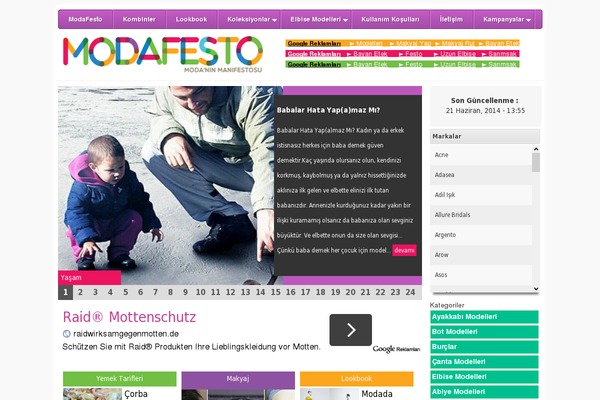Open the article 'Babalar Hata Yap(a)maz Mı?'

(328, 110)
